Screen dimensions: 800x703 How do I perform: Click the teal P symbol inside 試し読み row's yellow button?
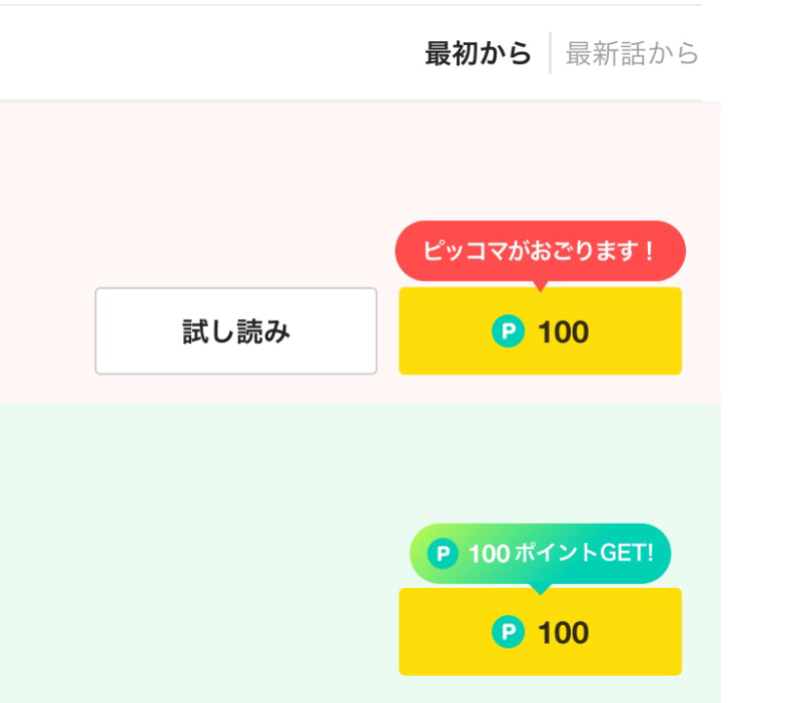512,331
